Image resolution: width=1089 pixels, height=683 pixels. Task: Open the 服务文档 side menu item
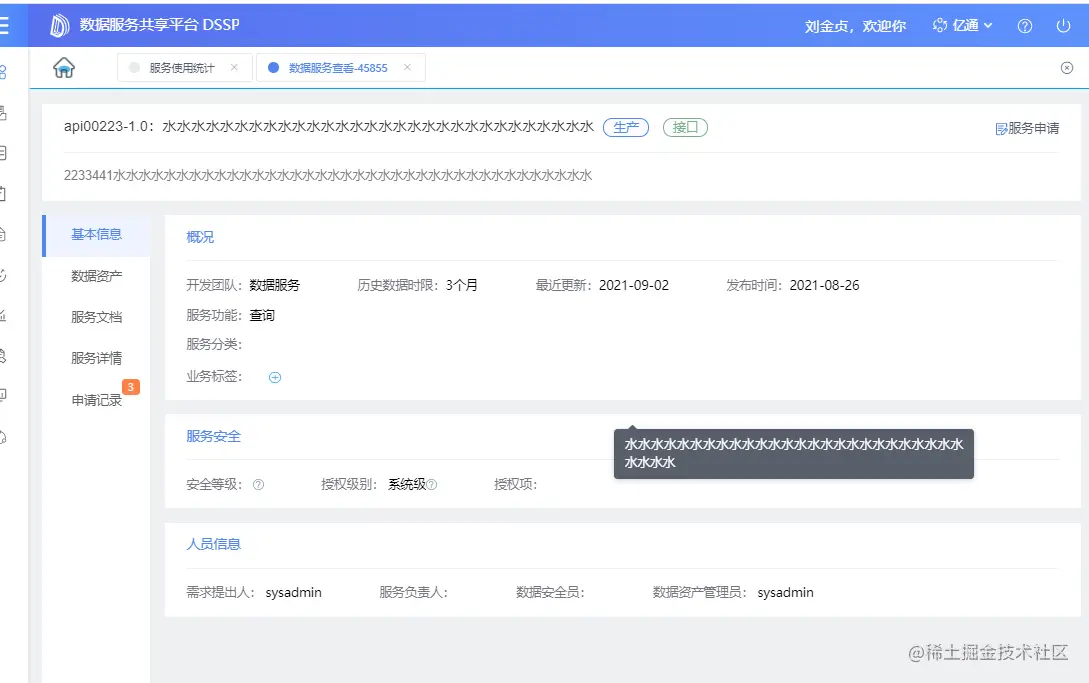click(97, 317)
